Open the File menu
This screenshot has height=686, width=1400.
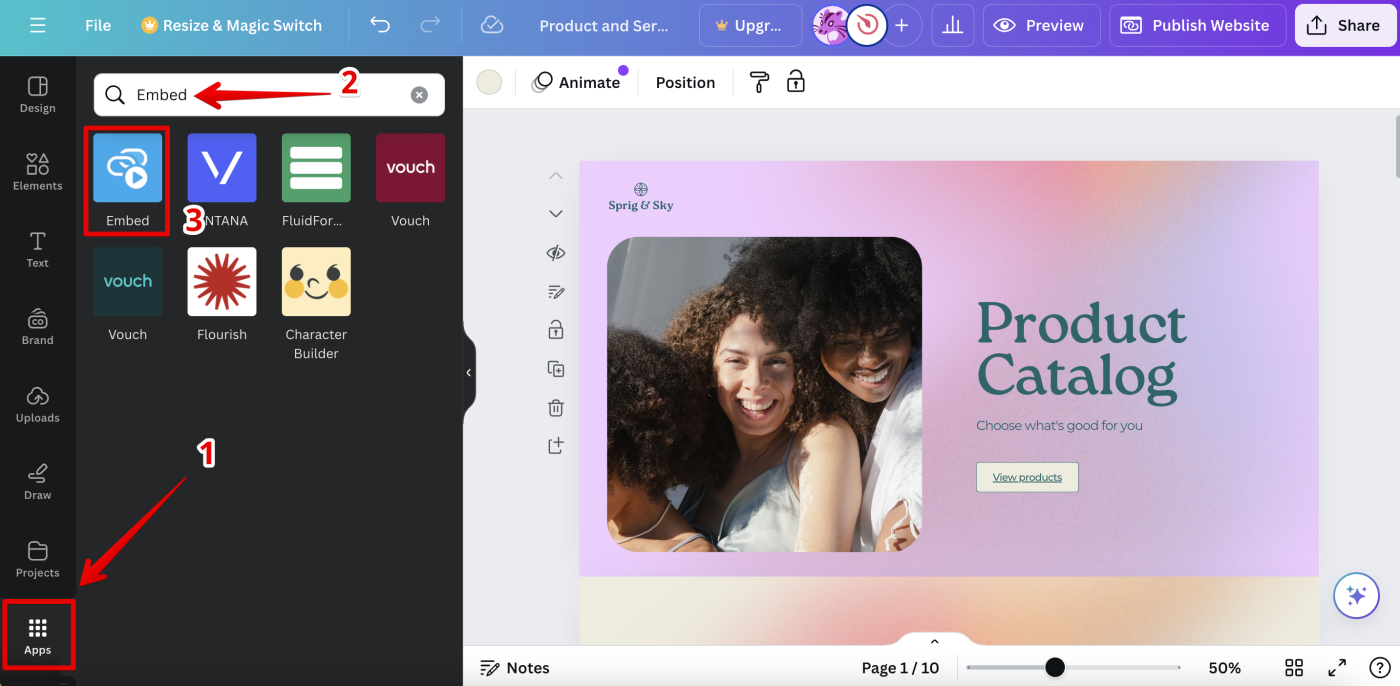pyautogui.click(x=98, y=25)
